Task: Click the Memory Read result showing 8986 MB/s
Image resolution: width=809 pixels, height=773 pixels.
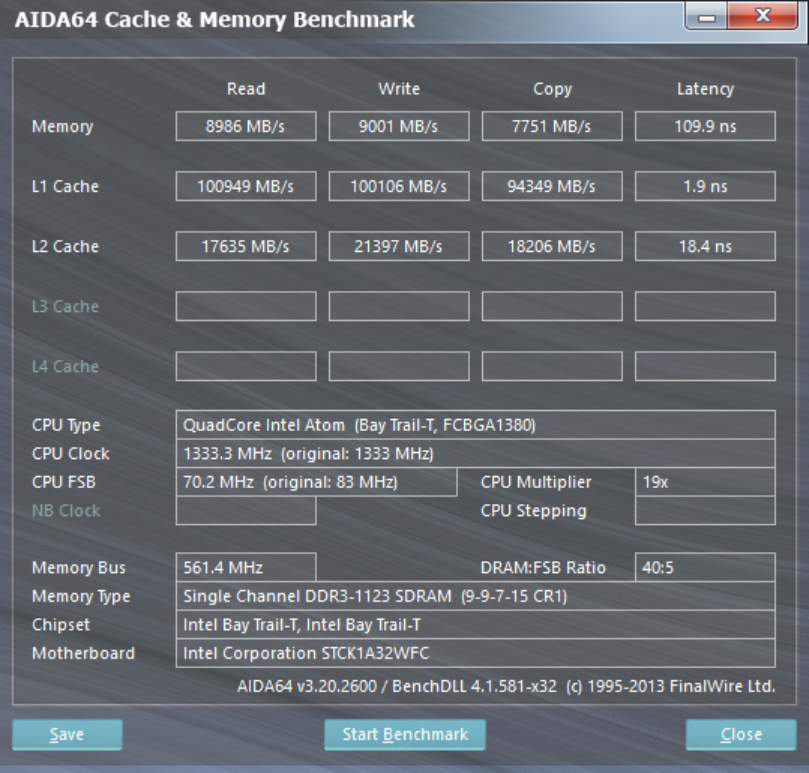Action: click(245, 126)
